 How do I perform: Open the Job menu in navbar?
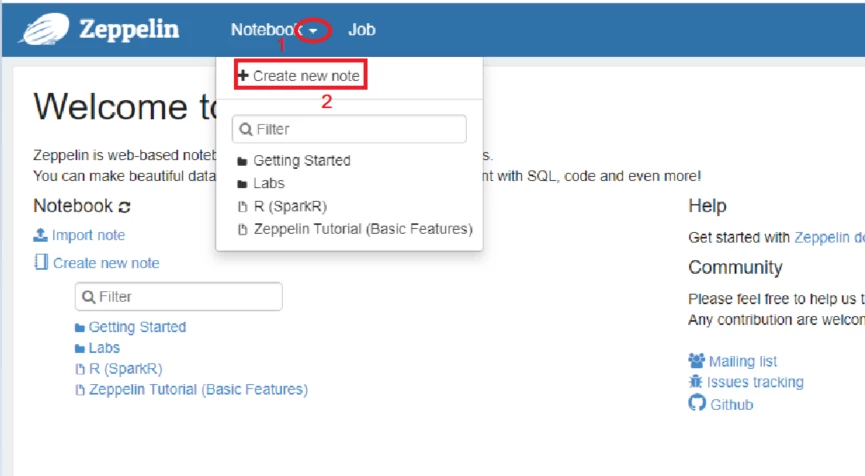pyautogui.click(x=362, y=30)
